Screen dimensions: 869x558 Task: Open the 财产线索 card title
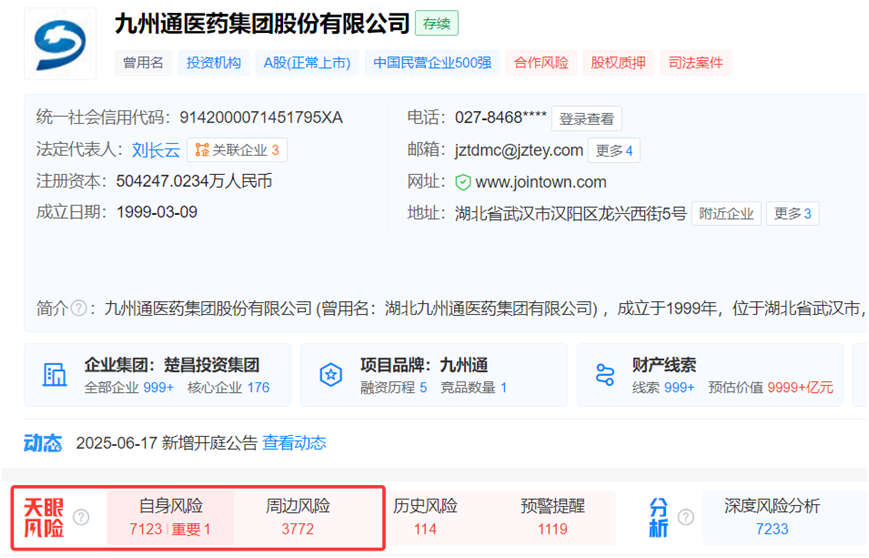click(664, 365)
